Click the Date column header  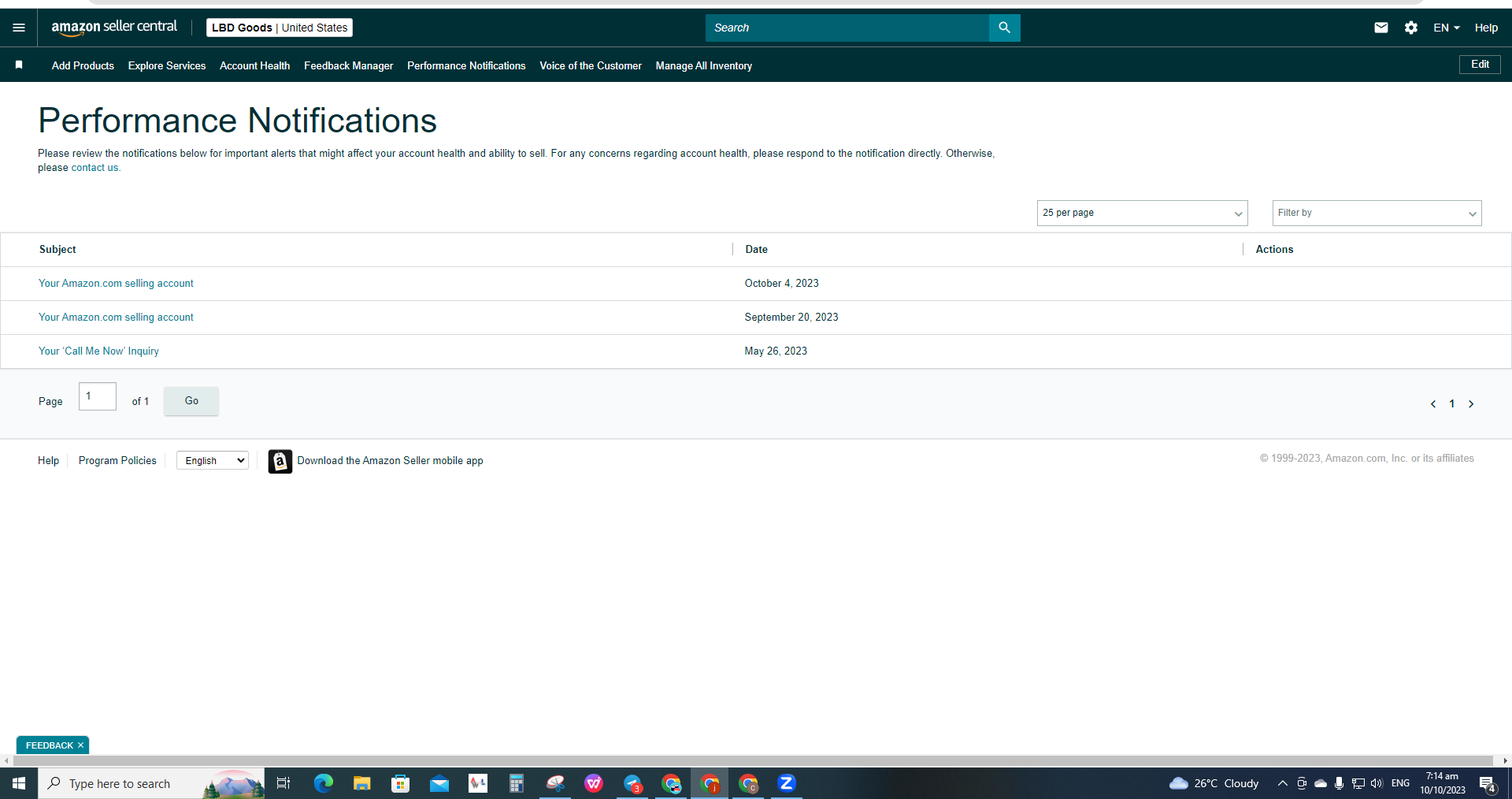(756, 249)
